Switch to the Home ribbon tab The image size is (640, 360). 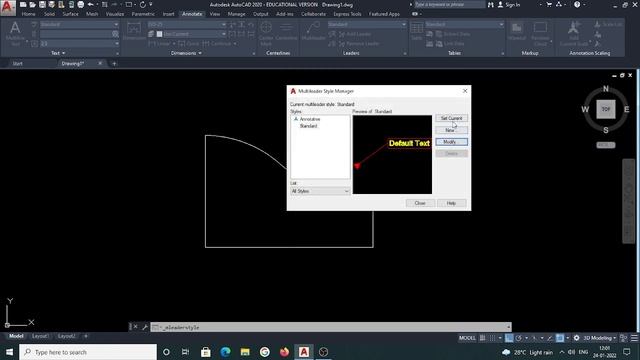click(x=29, y=14)
